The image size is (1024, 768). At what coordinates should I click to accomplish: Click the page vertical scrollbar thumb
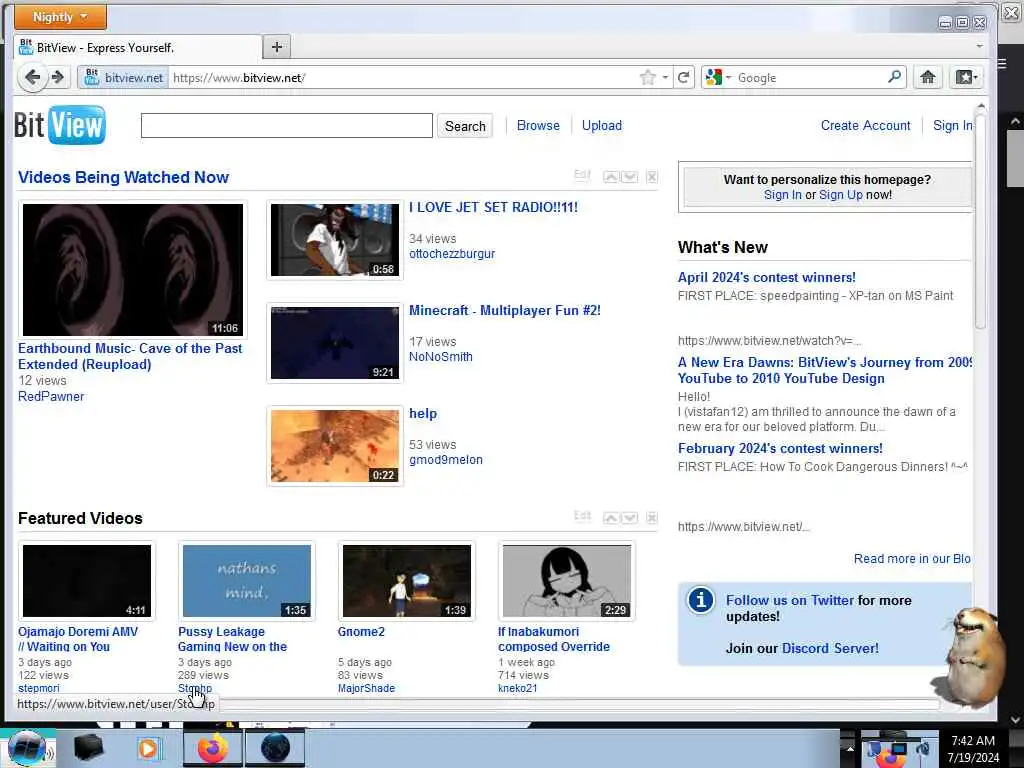[980, 219]
